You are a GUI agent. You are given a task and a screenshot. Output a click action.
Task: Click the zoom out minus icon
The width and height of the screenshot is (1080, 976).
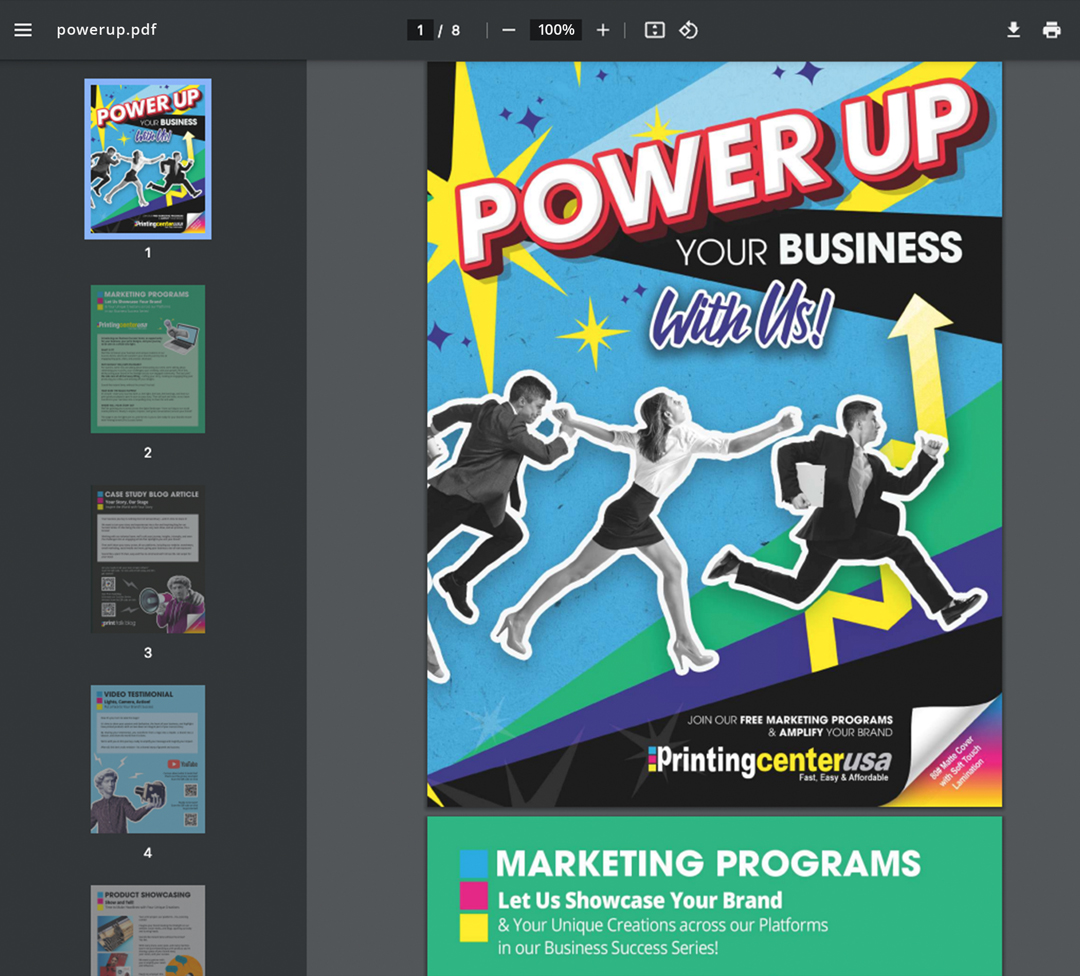pyautogui.click(x=508, y=30)
